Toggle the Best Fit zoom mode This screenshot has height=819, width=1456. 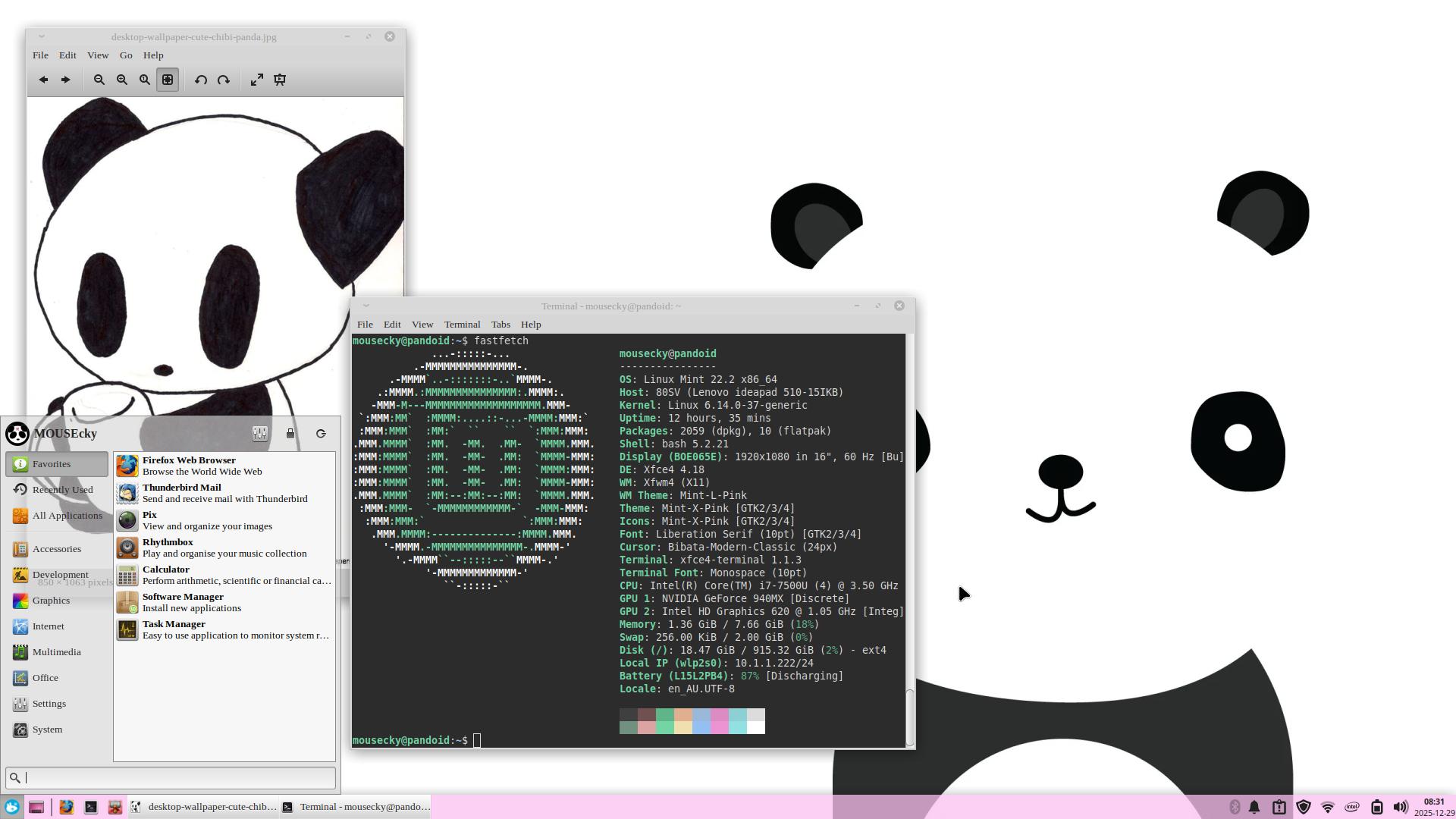coord(168,80)
